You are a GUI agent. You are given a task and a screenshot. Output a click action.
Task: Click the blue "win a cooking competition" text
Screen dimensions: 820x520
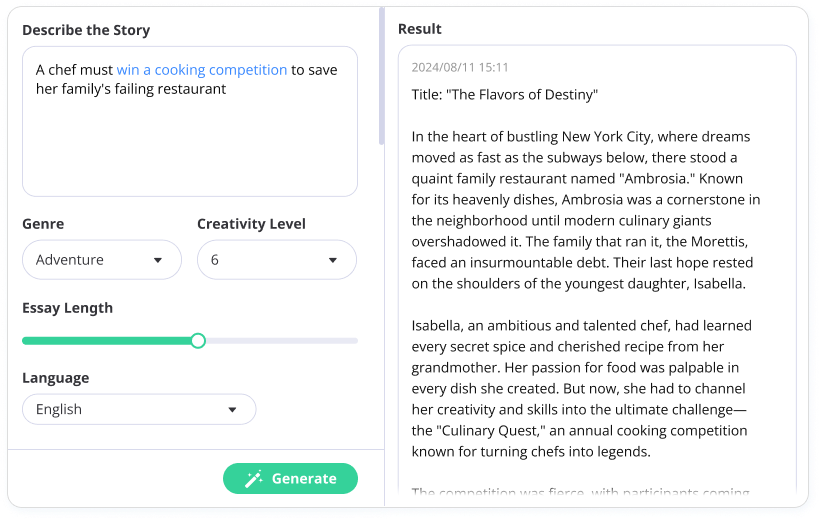(x=201, y=70)
